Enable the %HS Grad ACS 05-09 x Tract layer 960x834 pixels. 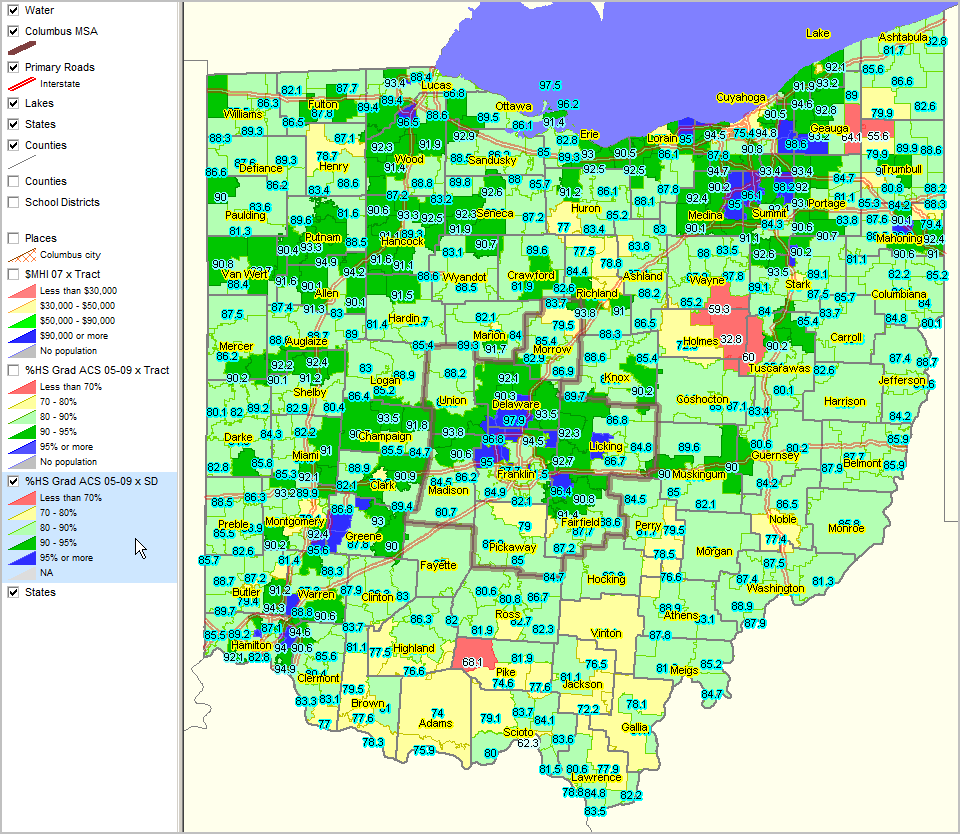pos(12,368)
